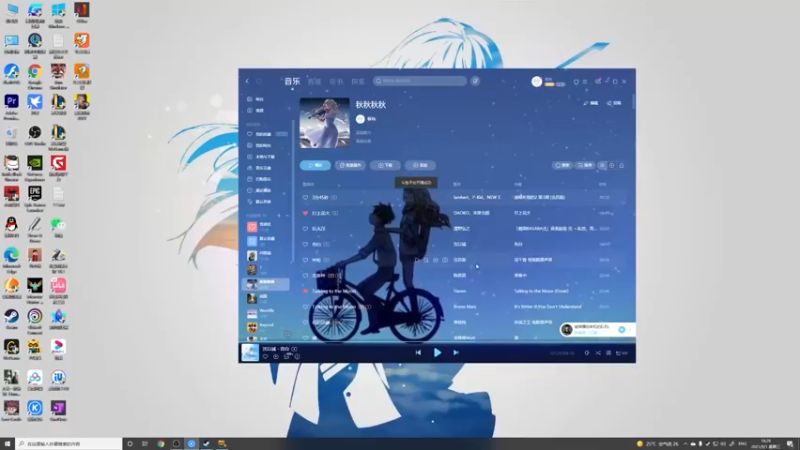Click the batch operations button
This screenshot has height=450, width=800.
coord(350,165)
